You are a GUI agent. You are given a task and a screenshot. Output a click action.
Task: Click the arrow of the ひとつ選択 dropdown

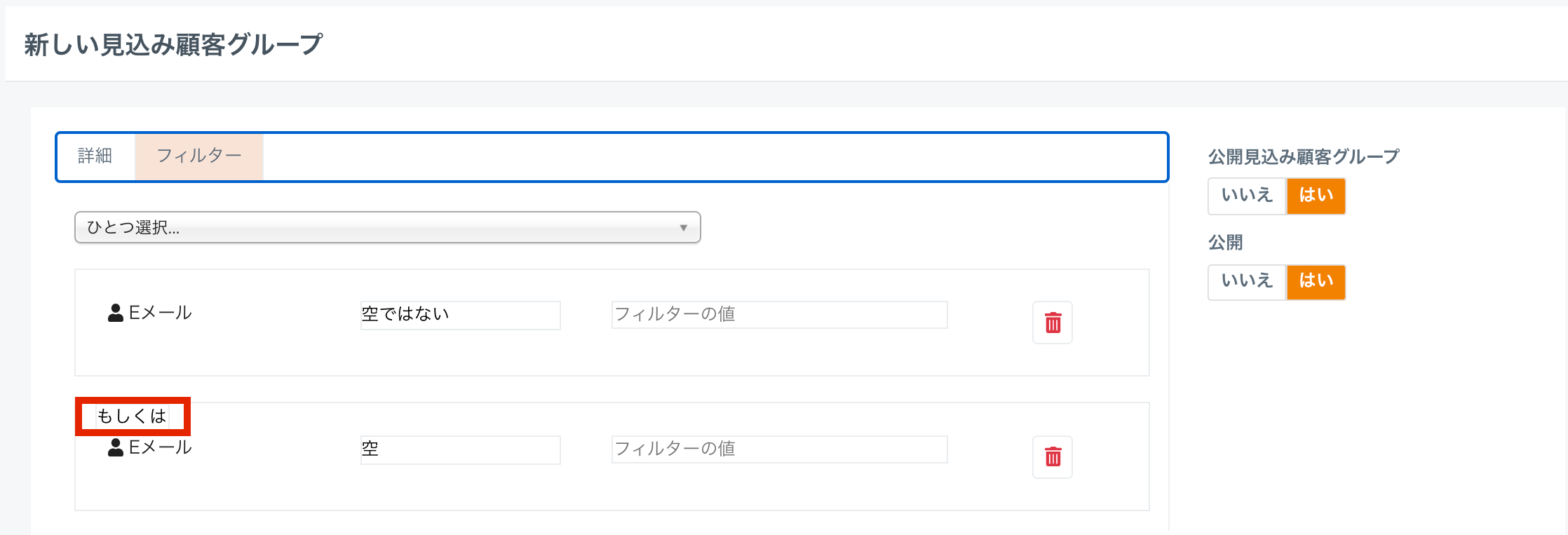pos(683,228)
